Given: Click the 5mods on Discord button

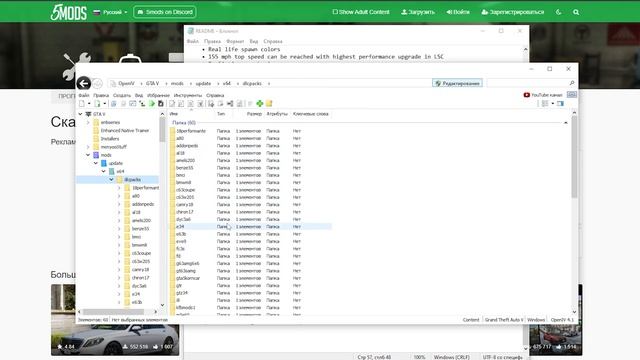Looking at the screenshot, I should pyautogui.click(x=165, y=12).
